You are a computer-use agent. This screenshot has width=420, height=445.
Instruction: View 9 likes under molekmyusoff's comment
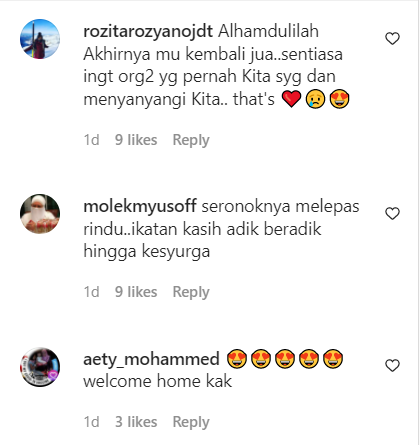pyautogui.click(x=136, y=292)
